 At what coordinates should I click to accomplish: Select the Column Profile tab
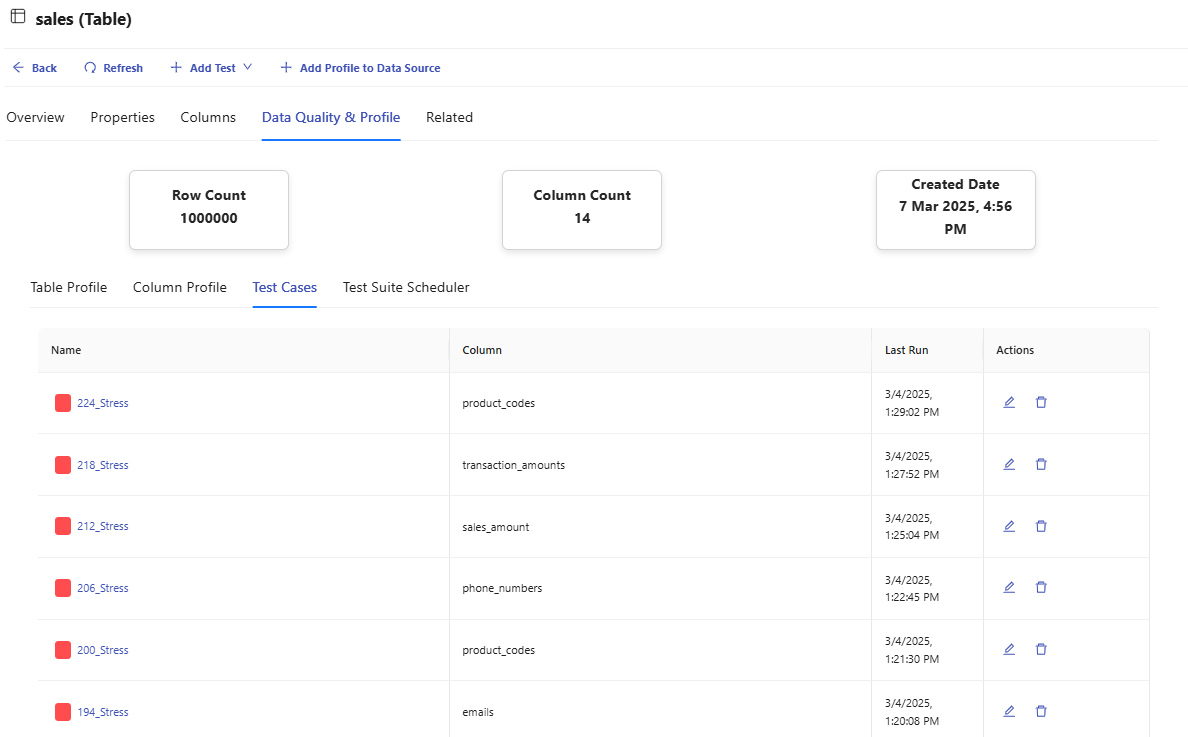(x=180, y=287)
